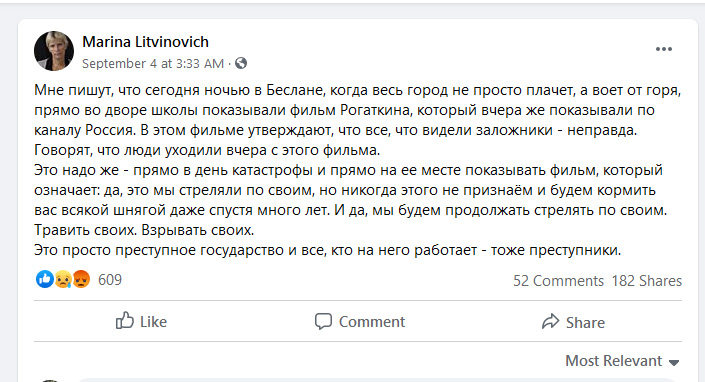Viewport: 705px width, 382px height.
Task: View the 182 Shares list
Action: (647, 281)
